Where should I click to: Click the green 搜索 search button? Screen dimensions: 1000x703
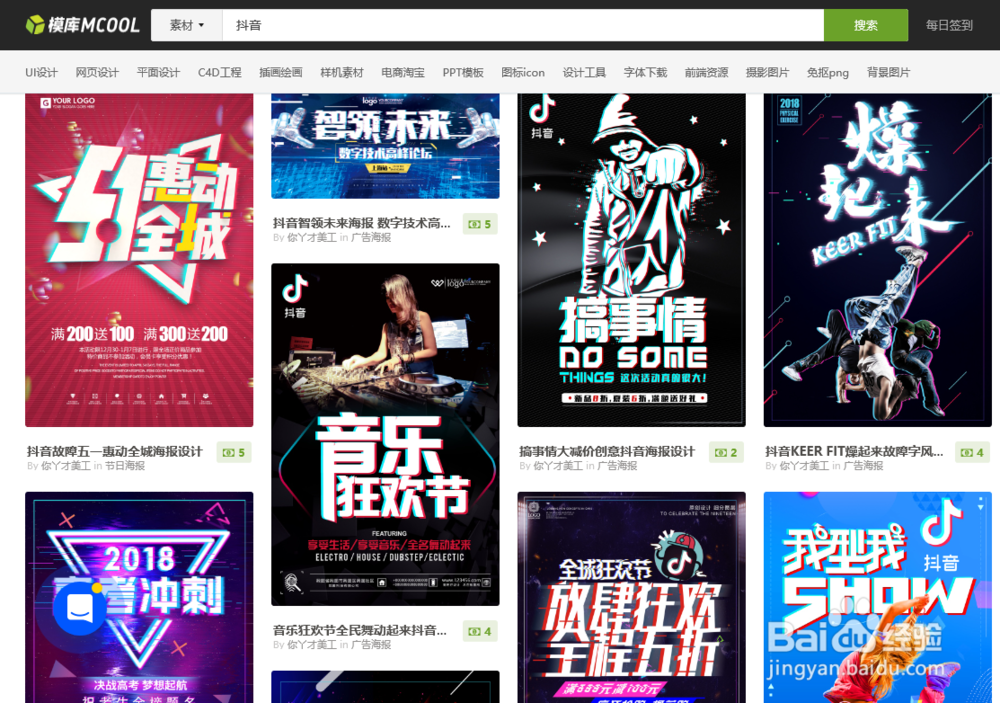click(x=866, y=24)
